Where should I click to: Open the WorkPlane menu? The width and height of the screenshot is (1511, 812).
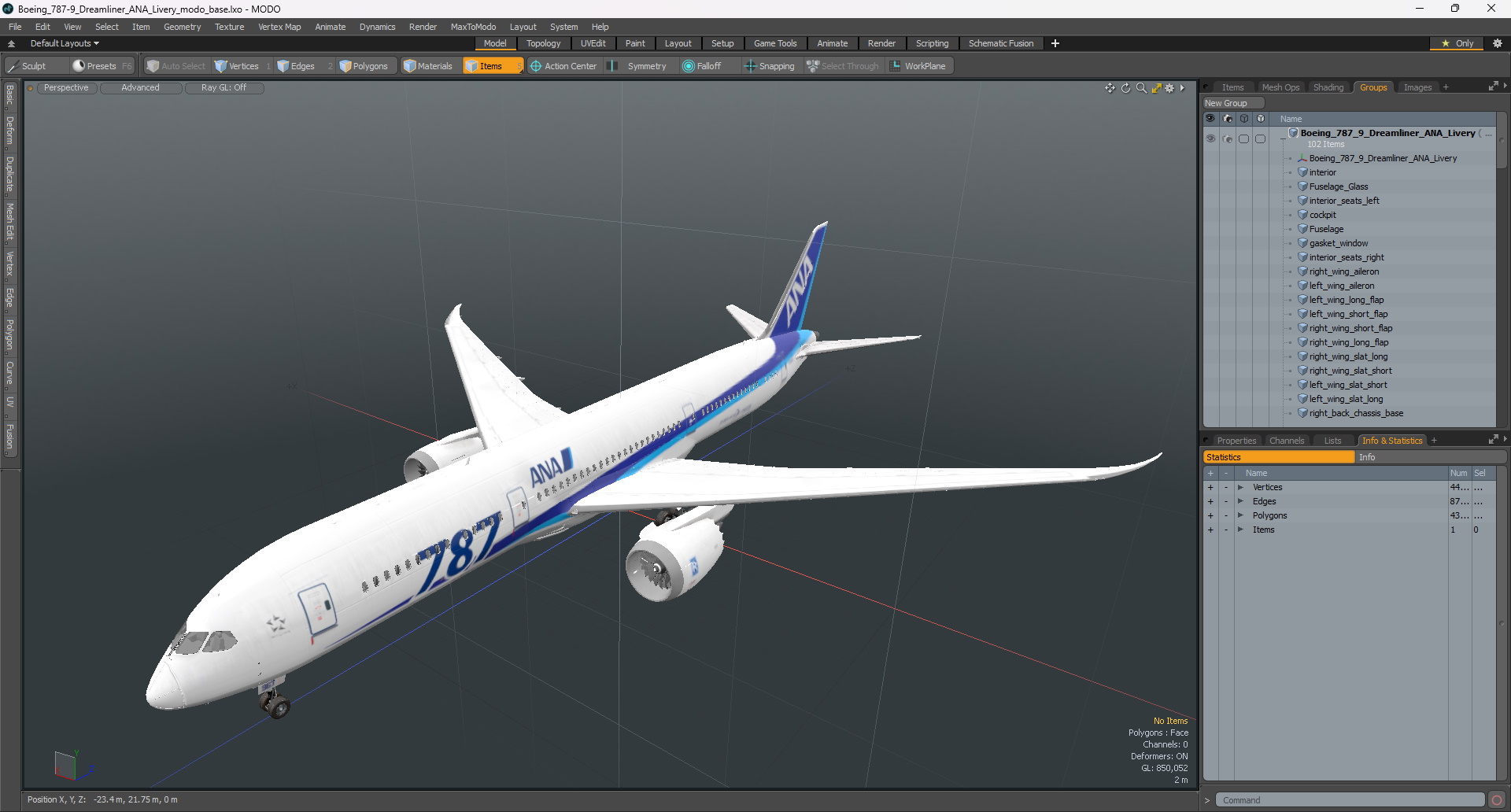point(918,66)
